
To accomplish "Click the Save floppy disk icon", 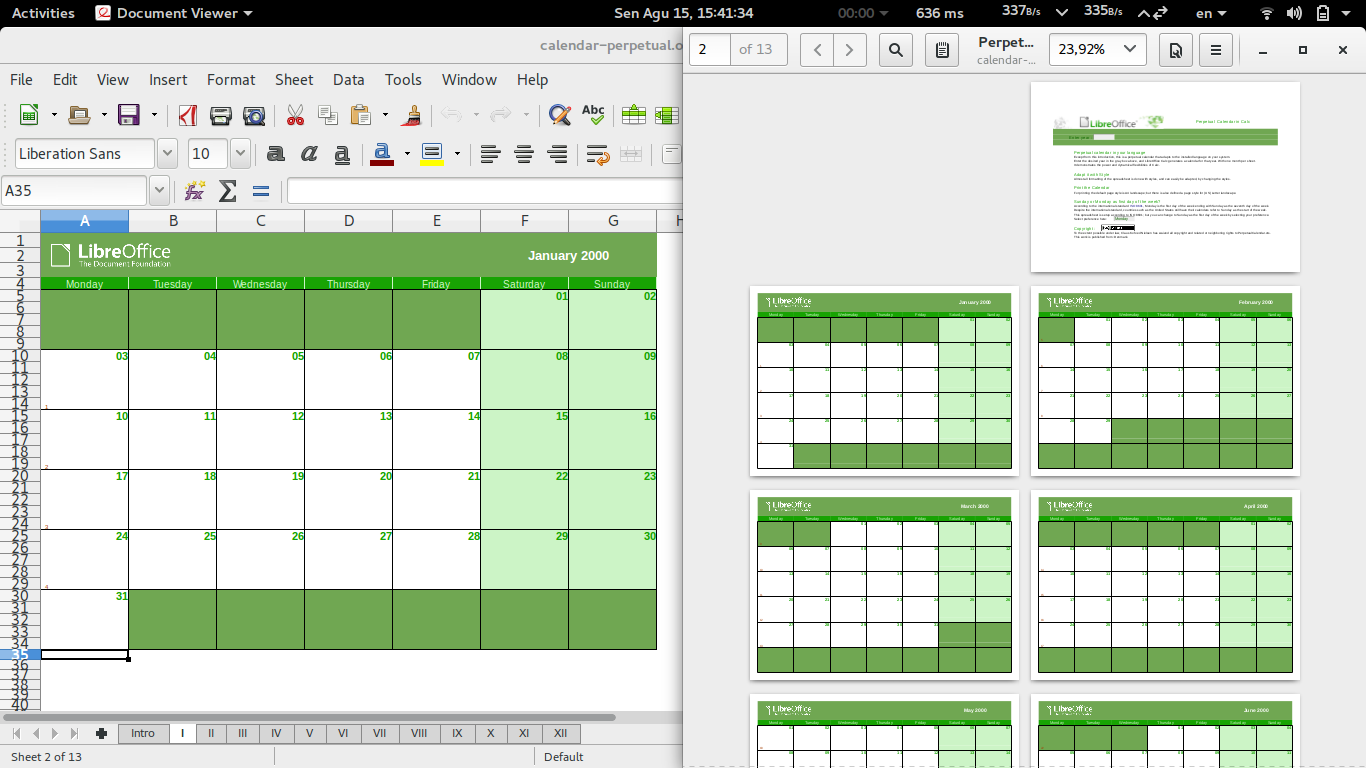I will [x=129, y=115].
